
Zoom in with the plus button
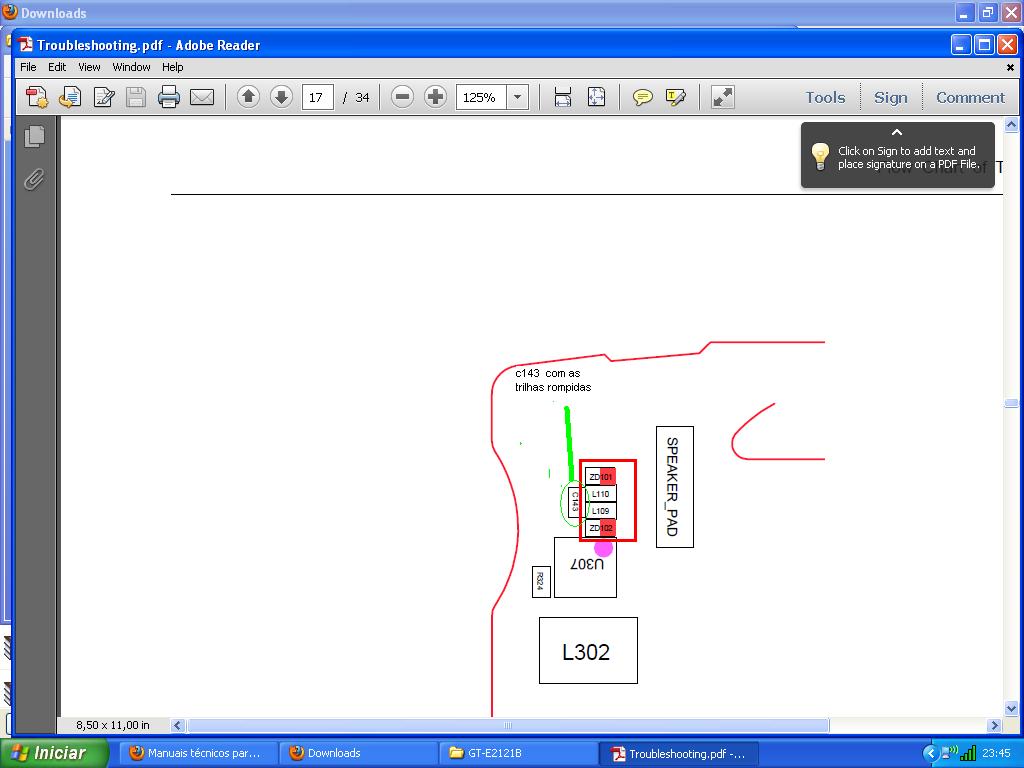coord(436,97)
